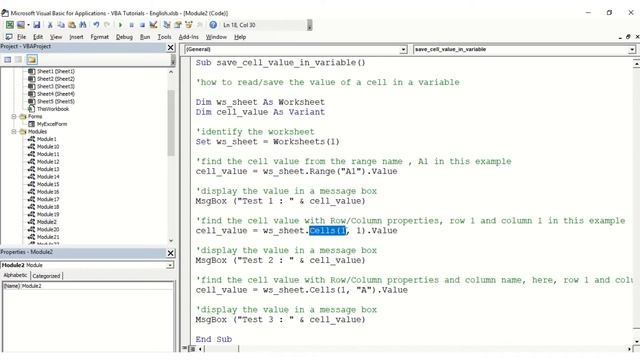Toggle Folders view in Project panel
This screenshot has height=360, width=640.
pyautogui.click(x=32, y=60)
